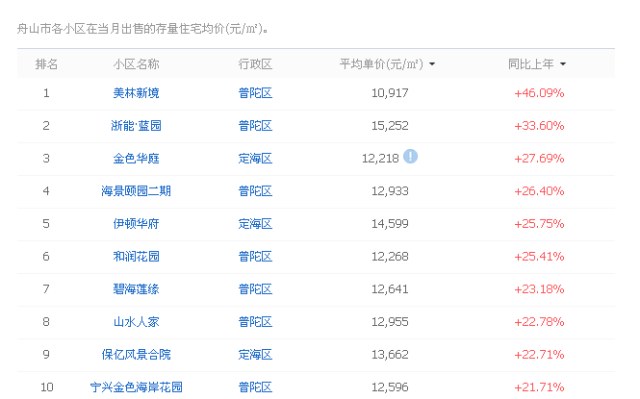
Task: Click the 行政区 column header
Action: tap(255, 64)
